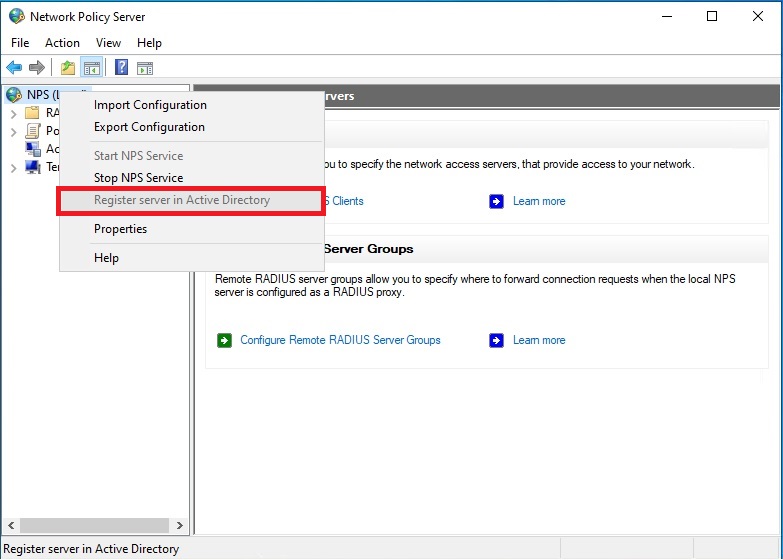Click the RADIUS Clients configure link
Image resolution: width=783 pixels, height=560 pixels.
[344, 201]
